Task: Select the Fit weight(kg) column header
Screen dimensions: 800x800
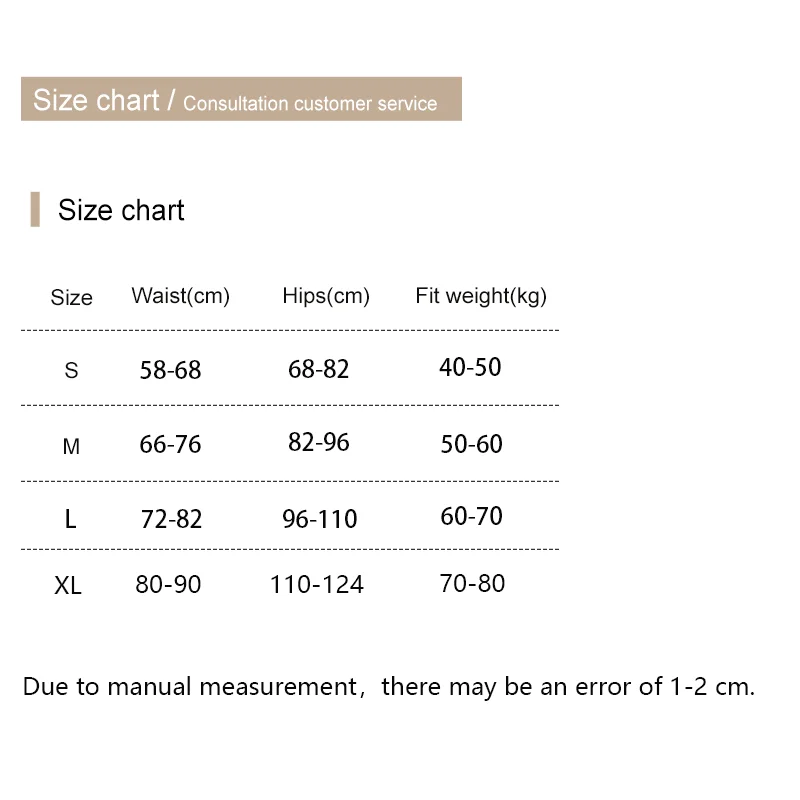Action: point(481,296)
